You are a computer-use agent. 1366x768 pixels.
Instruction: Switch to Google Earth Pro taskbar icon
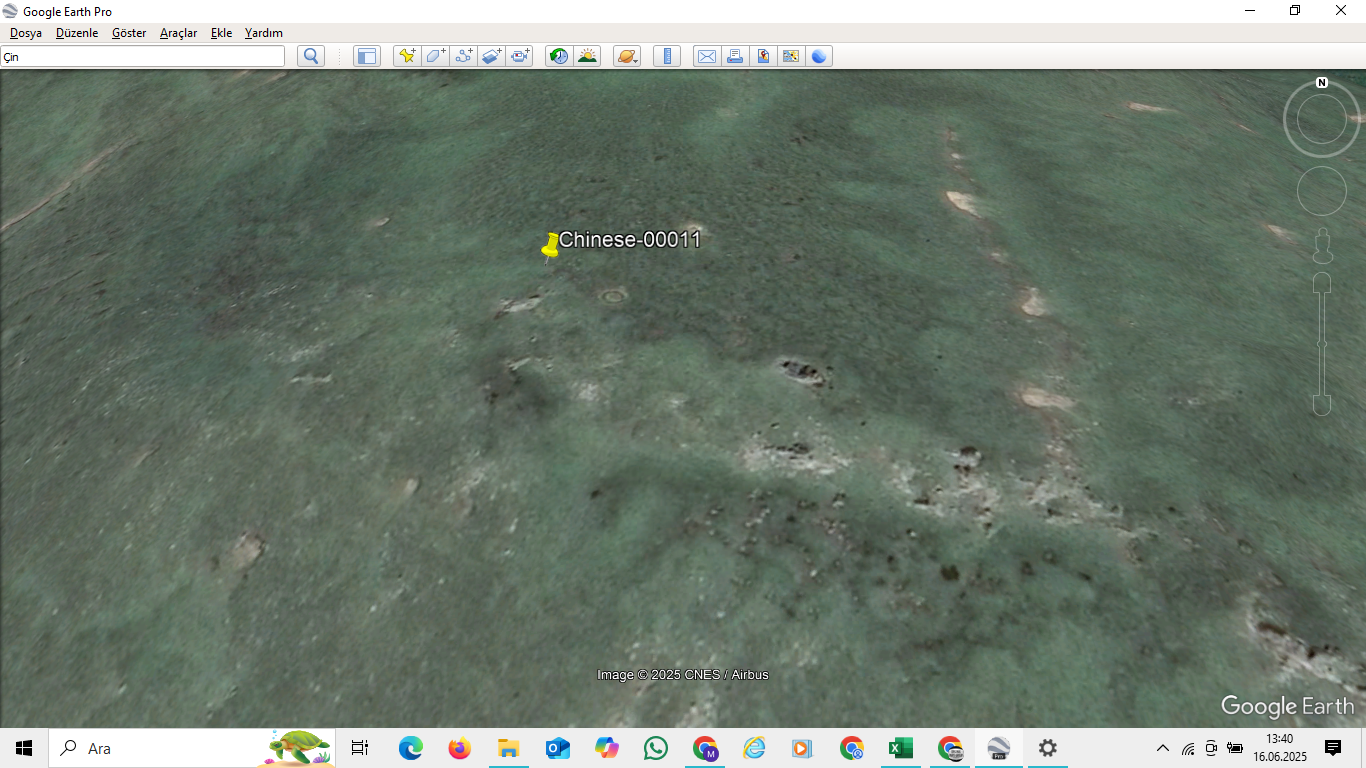[999, 748]
